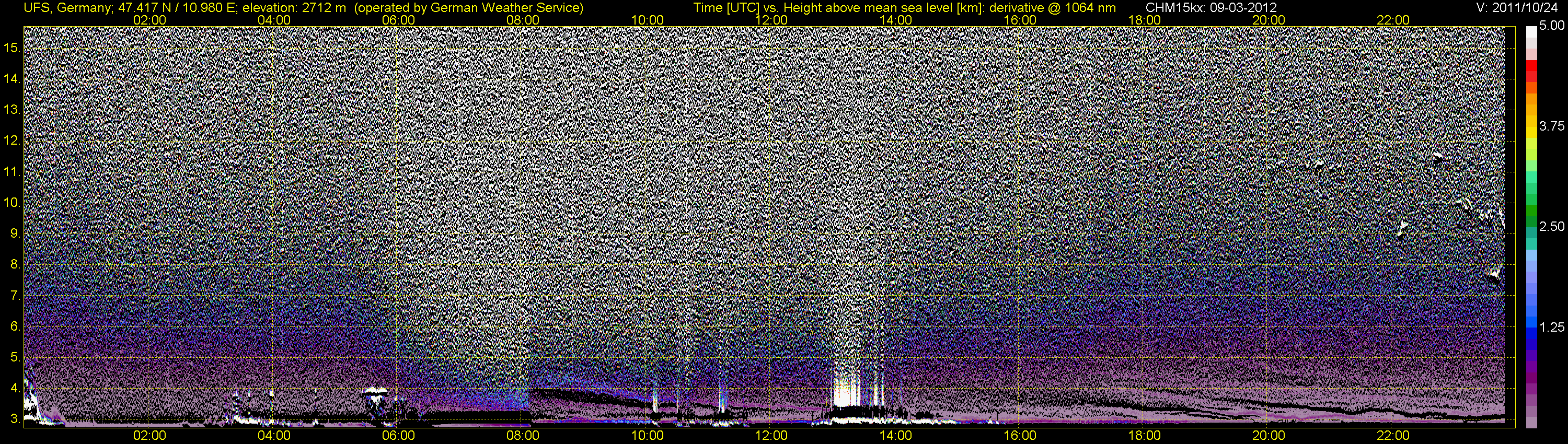Click the 7. km height axis label
This screenshot has height=444, width=1568.
[x=15, y=296]
